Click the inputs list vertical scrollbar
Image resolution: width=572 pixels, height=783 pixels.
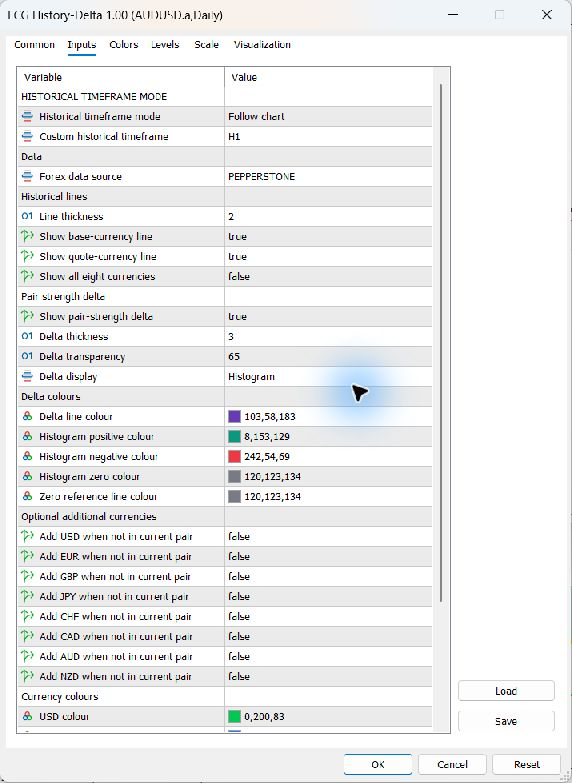pyautogui.click(x=441, y=343)
